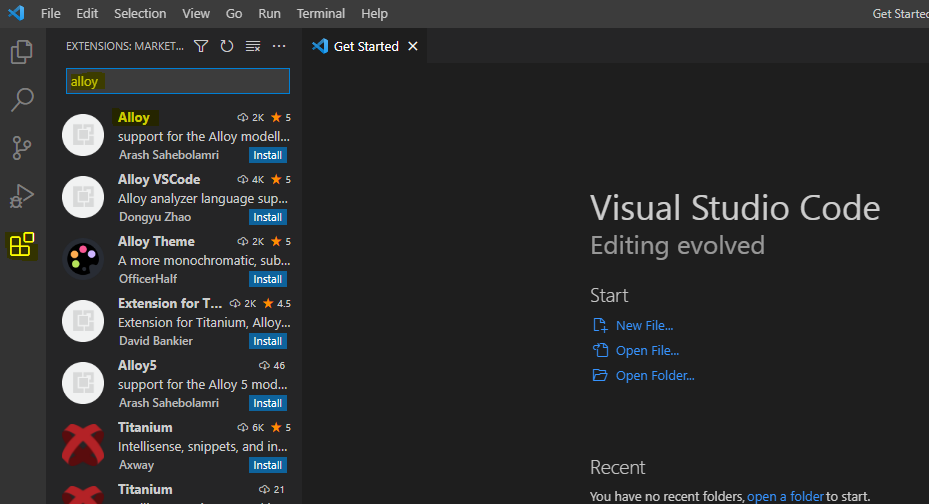Image resolution: width=929 pixels, height=504 pixels.
Task: Open the Alloy5 extension title
Action: point(137,365)
